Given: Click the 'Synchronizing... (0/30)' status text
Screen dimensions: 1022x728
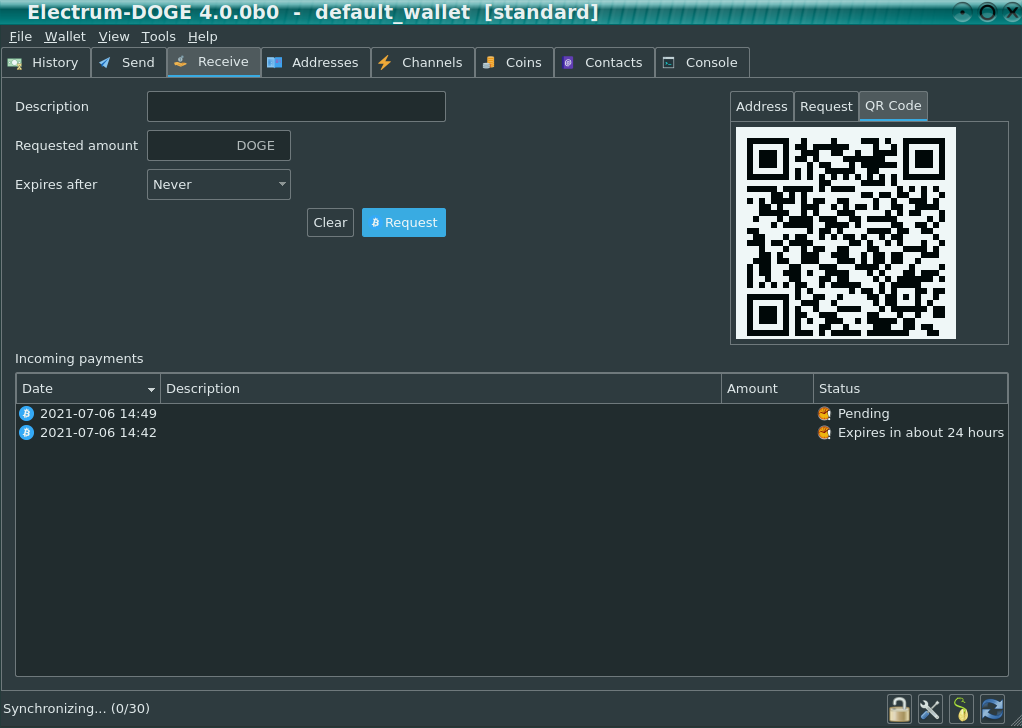Looking at the screenshot, I should coord(76,708).
